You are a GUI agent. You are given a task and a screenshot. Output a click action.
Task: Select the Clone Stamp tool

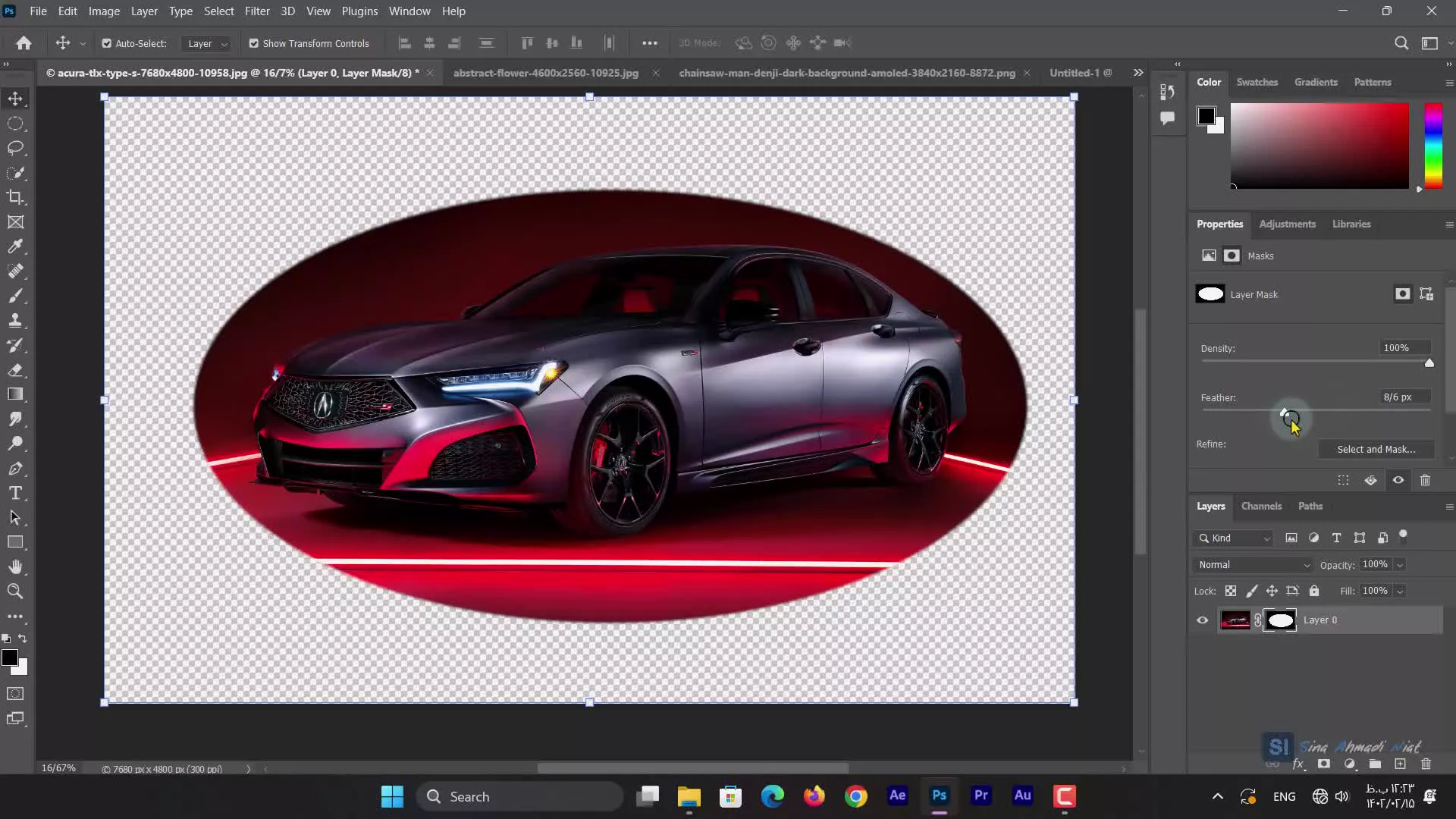coord(15,320)
